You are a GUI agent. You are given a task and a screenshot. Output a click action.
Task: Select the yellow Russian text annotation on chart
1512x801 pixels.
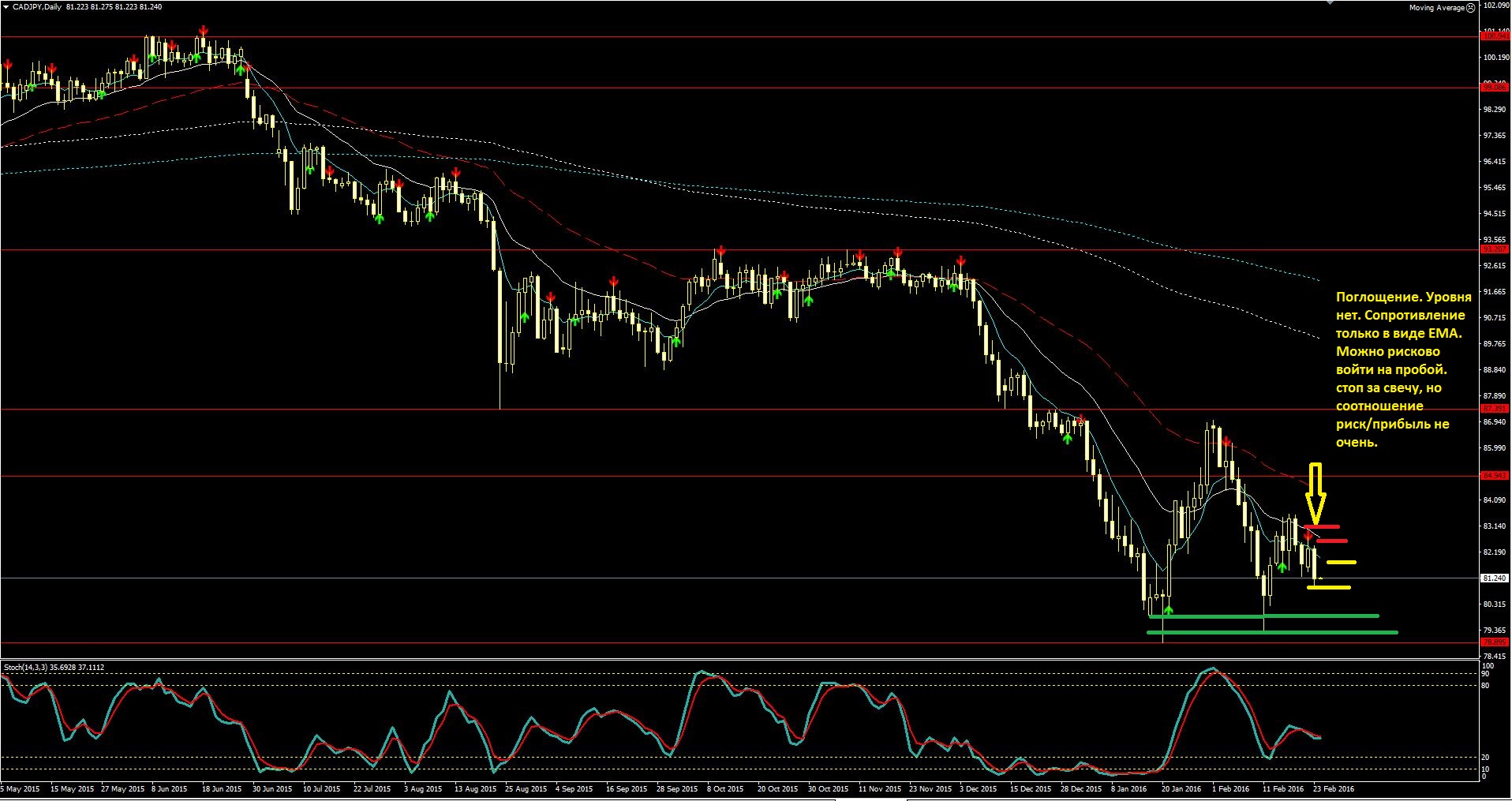pos(1403,369)
